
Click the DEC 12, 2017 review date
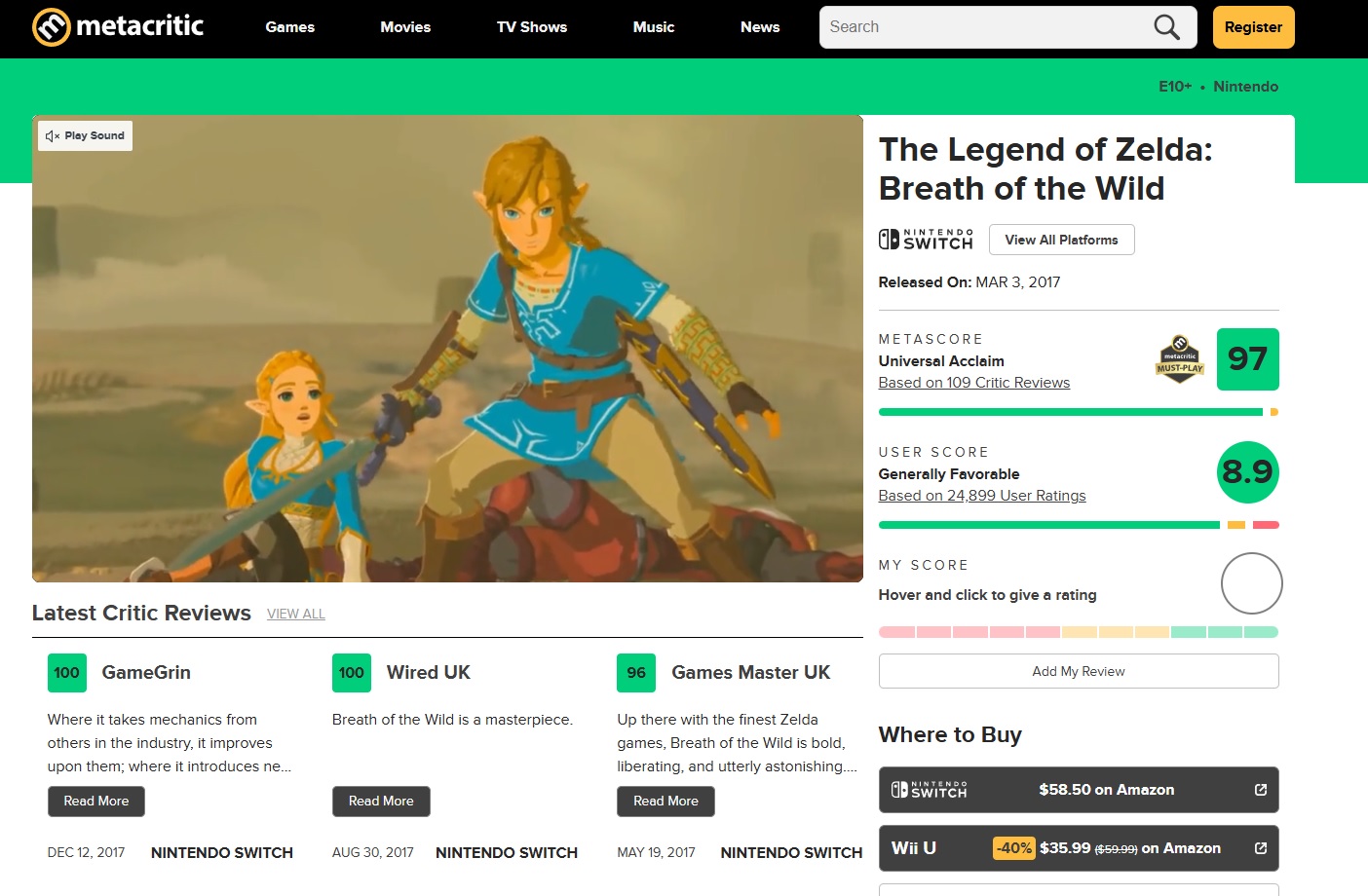[86, 852]
